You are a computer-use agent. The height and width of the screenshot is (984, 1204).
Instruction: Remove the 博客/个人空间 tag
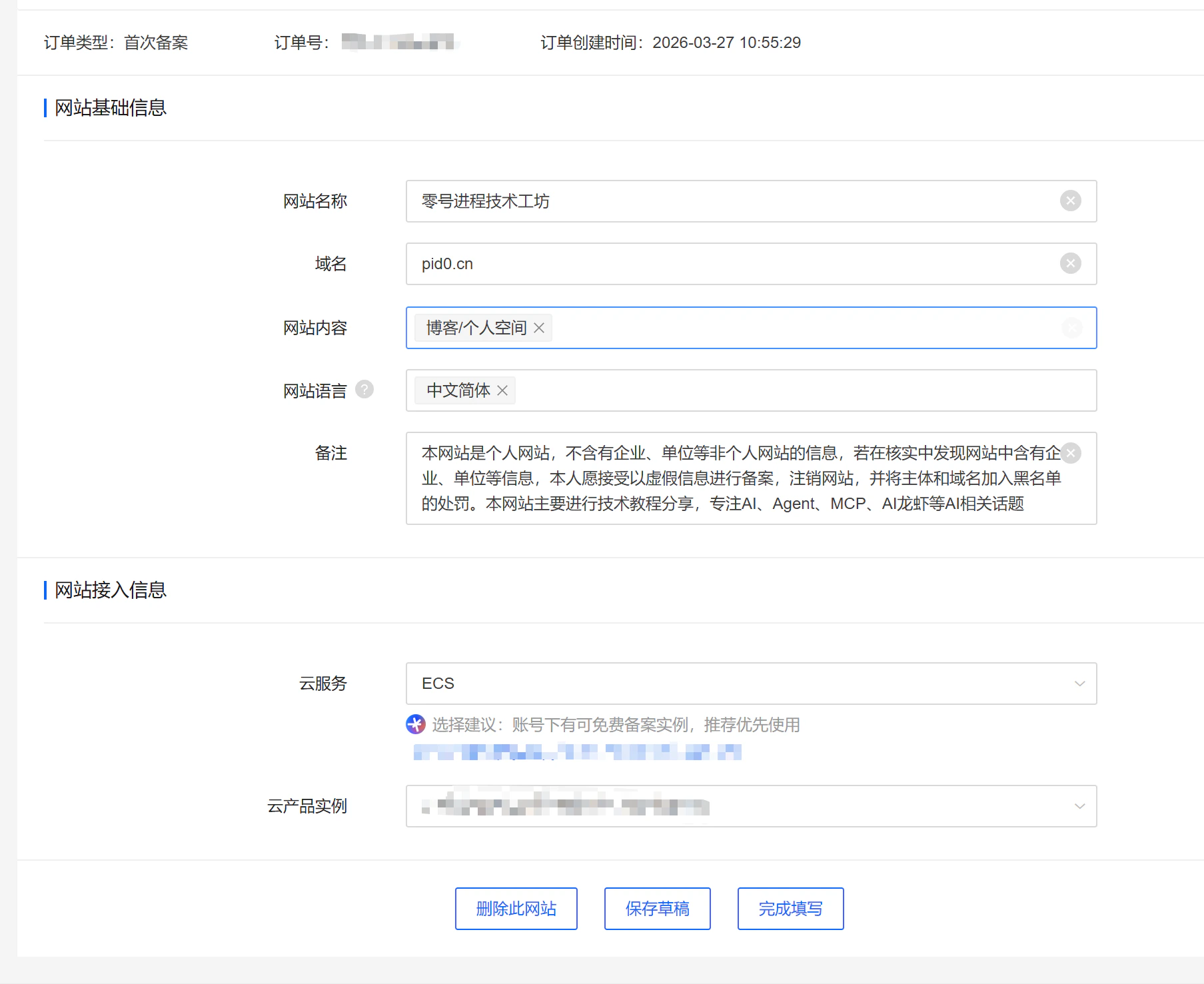[x=540, y=328]
